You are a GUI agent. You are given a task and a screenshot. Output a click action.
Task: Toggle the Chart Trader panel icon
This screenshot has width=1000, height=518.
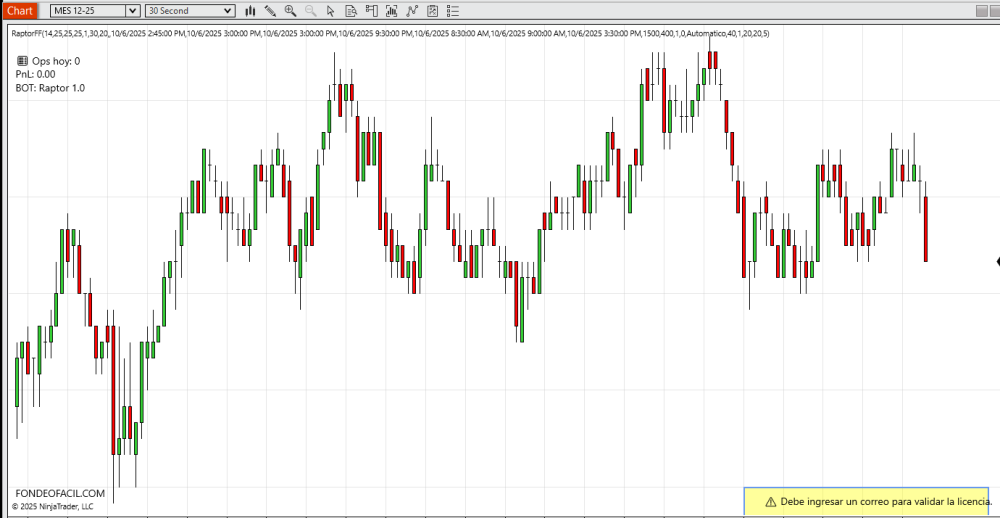point(370,11)
